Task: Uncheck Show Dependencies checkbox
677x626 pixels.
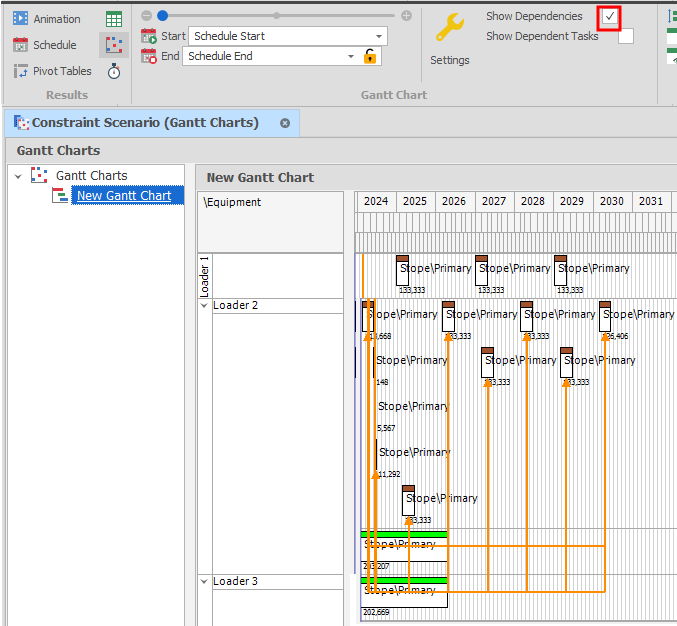Action: click(x=610, y=17)
